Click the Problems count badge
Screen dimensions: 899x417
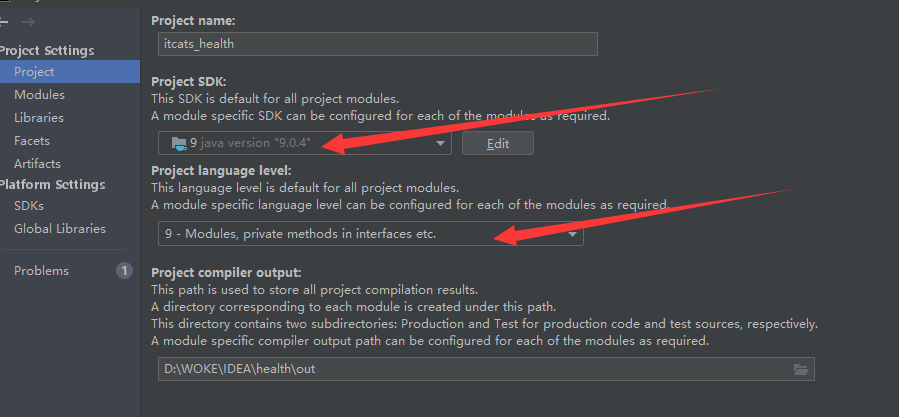coord(124,270)
